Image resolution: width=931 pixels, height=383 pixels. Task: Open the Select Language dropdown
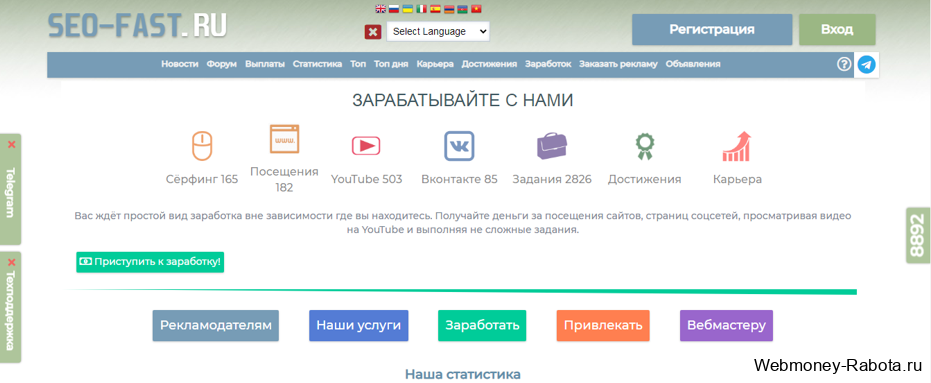pyautogui.click(x=438, y=31)
